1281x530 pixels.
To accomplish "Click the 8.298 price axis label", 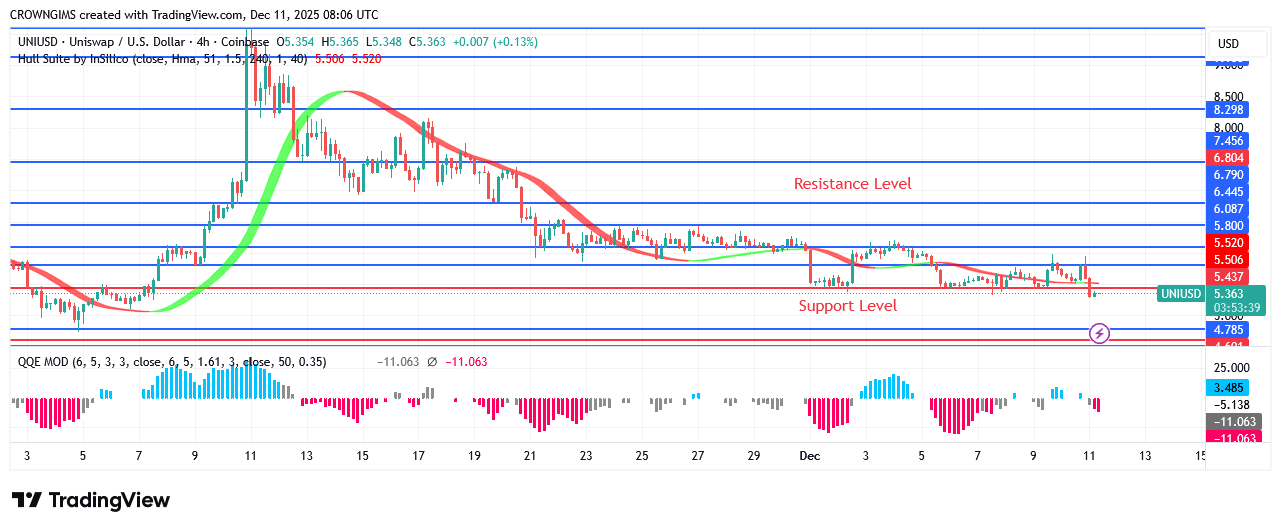I will coord(1228,109).
